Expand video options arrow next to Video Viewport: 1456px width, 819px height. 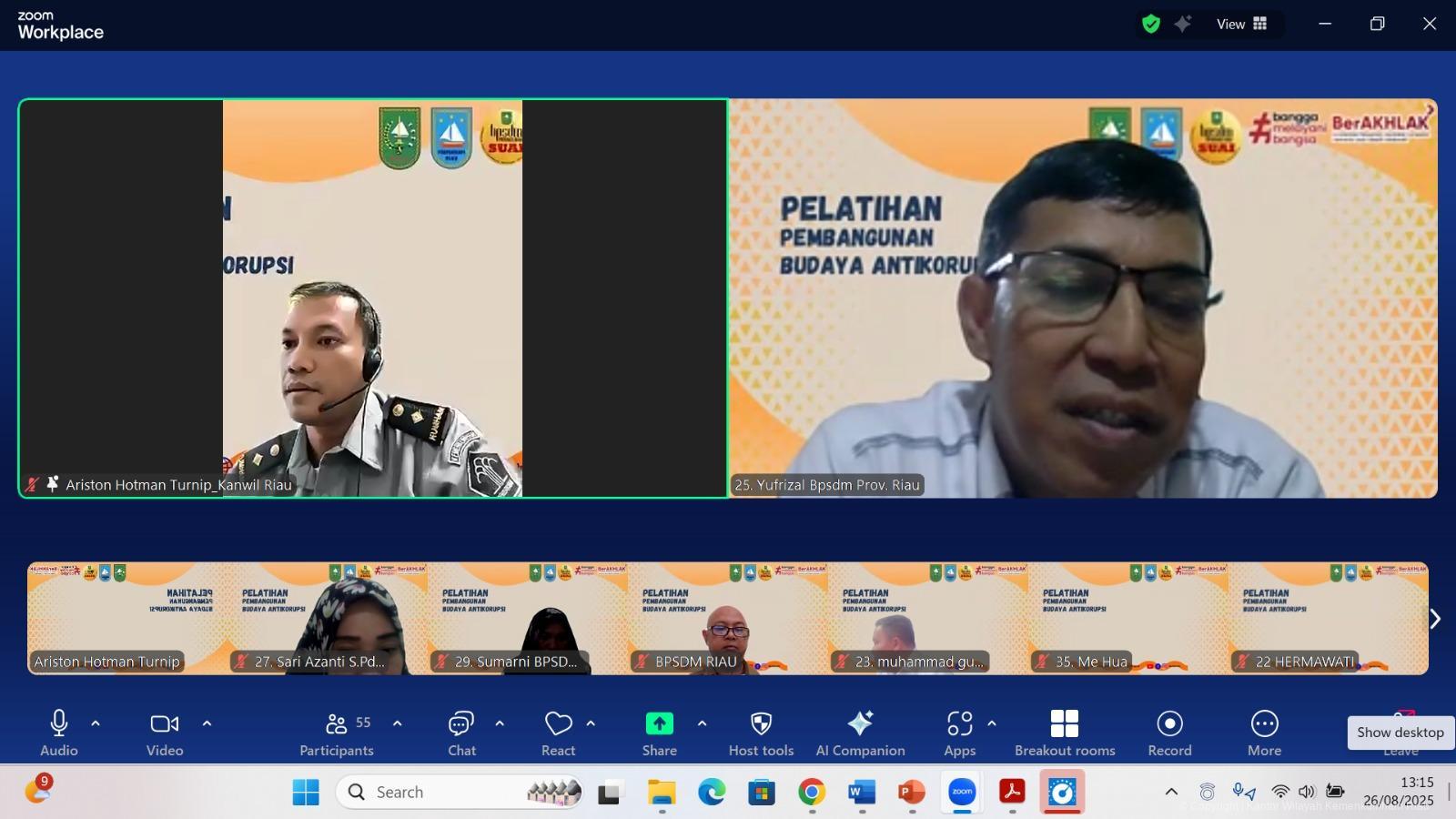point(207,723)
